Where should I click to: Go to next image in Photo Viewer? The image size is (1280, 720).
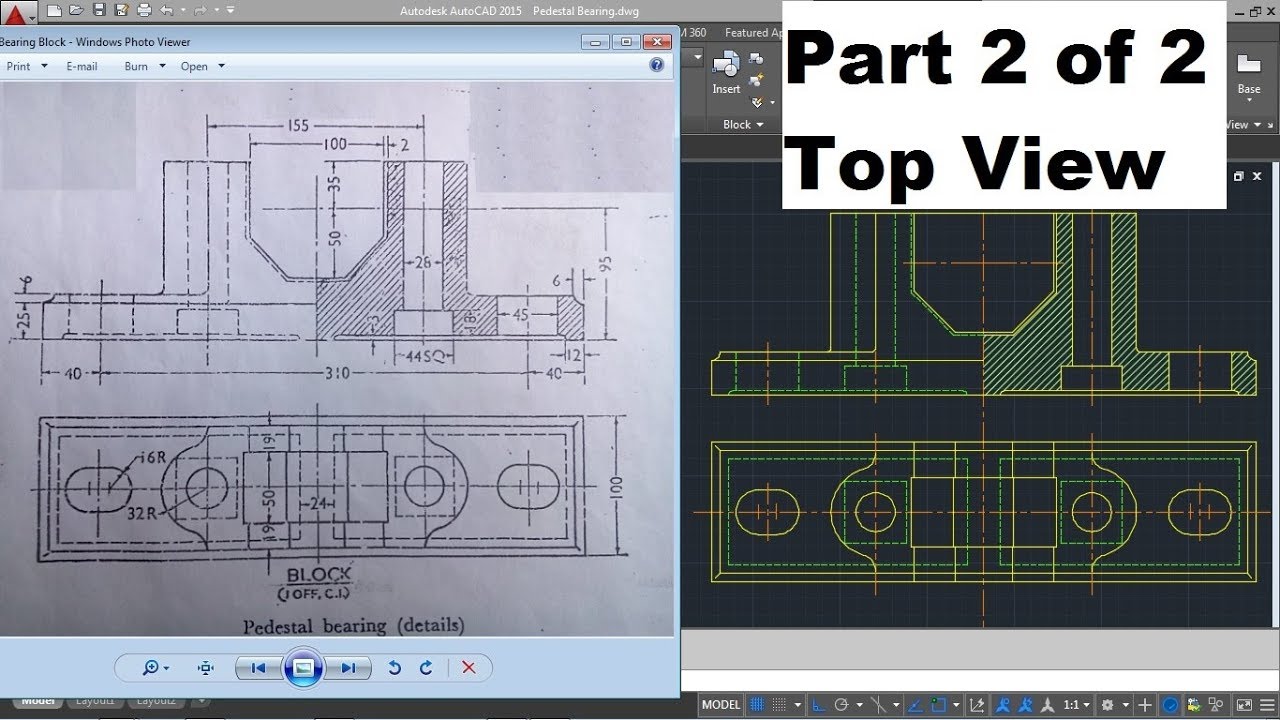(x=348, y=668)
